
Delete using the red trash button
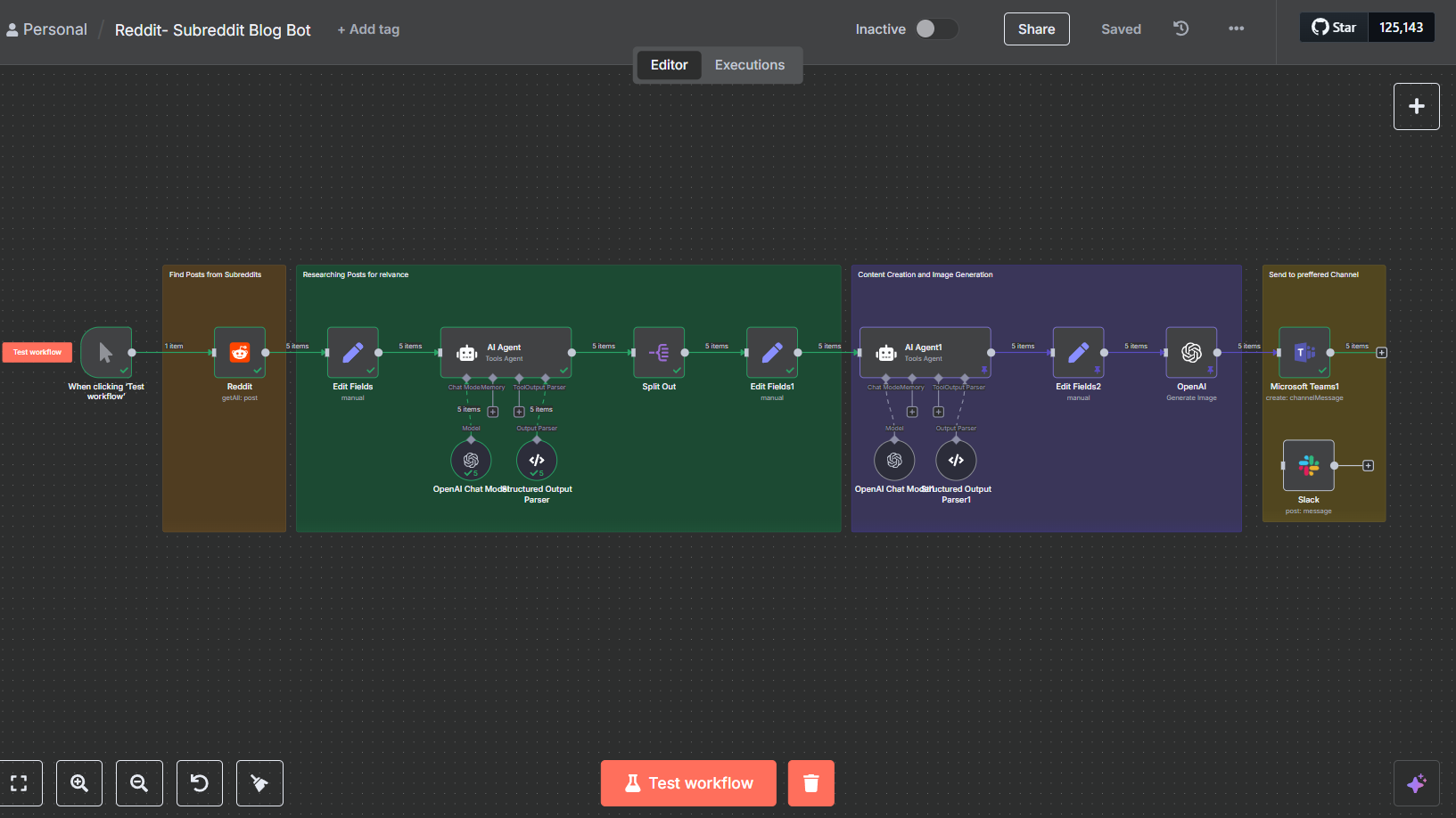(x=810, y=783)
